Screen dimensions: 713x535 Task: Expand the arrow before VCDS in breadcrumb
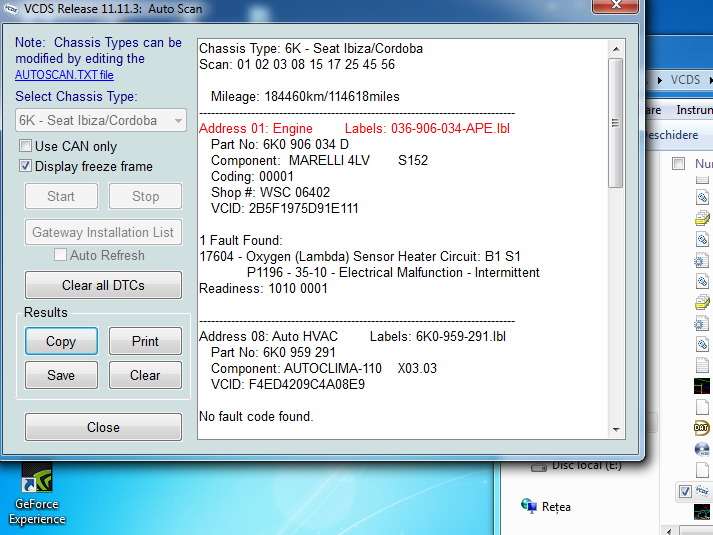click(x=660, y=80)
